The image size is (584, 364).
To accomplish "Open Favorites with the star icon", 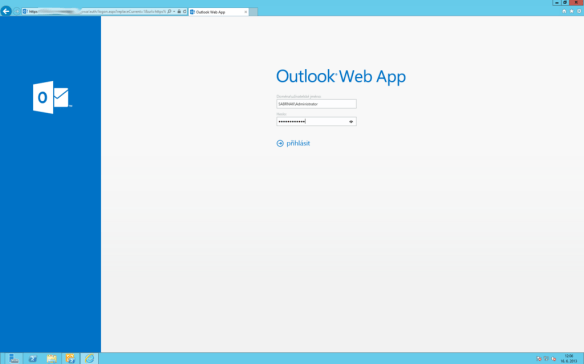I will 572,11.
